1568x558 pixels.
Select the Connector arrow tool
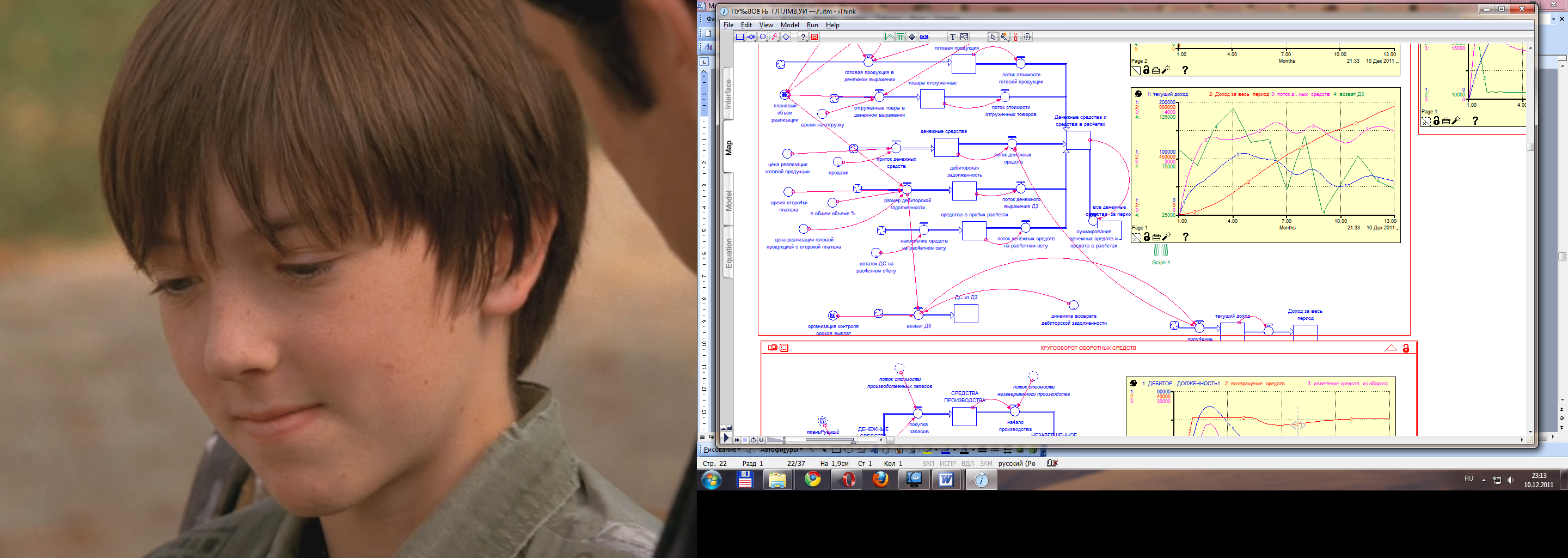coord(774,37)
